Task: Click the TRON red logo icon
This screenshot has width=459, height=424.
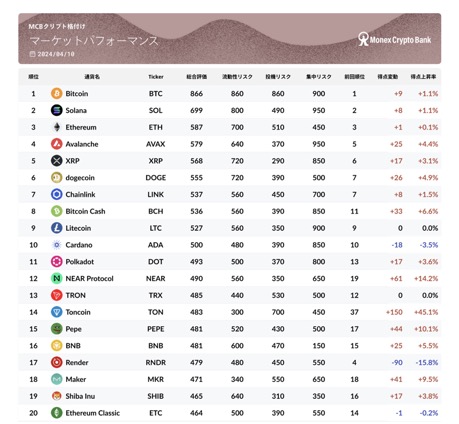Action: point(57,295)
